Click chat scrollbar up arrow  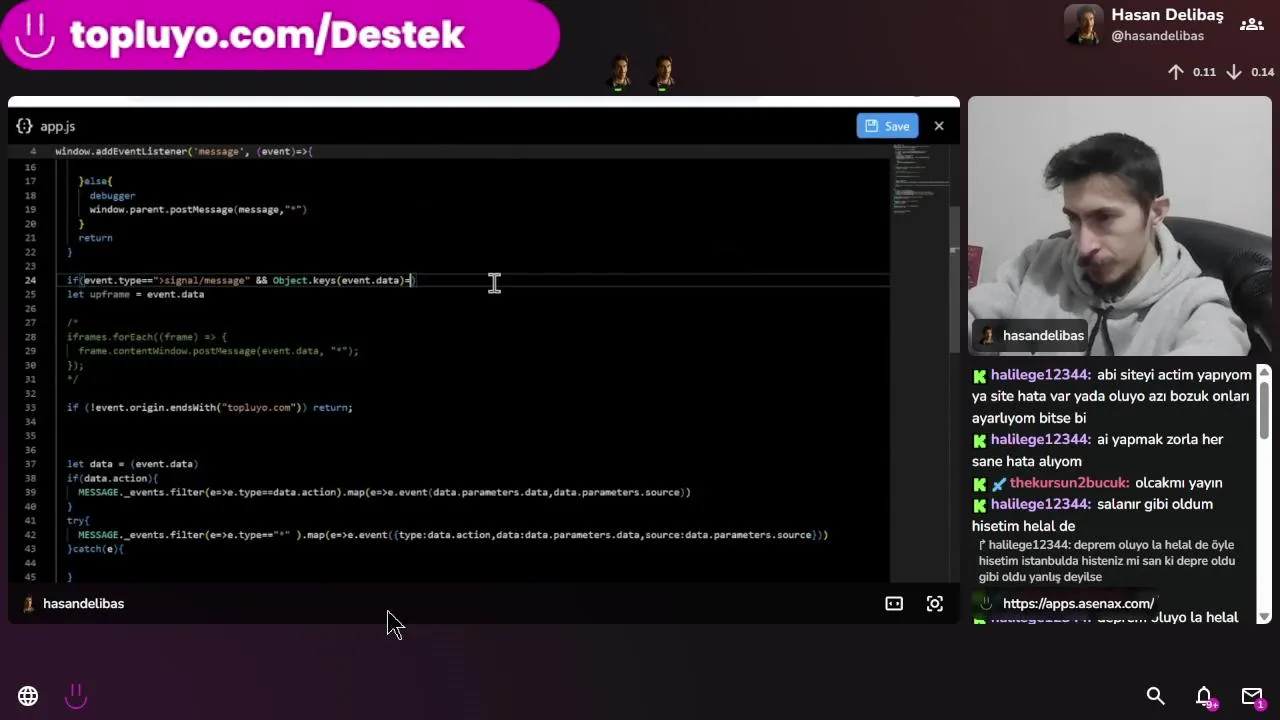pos(1264,373)
